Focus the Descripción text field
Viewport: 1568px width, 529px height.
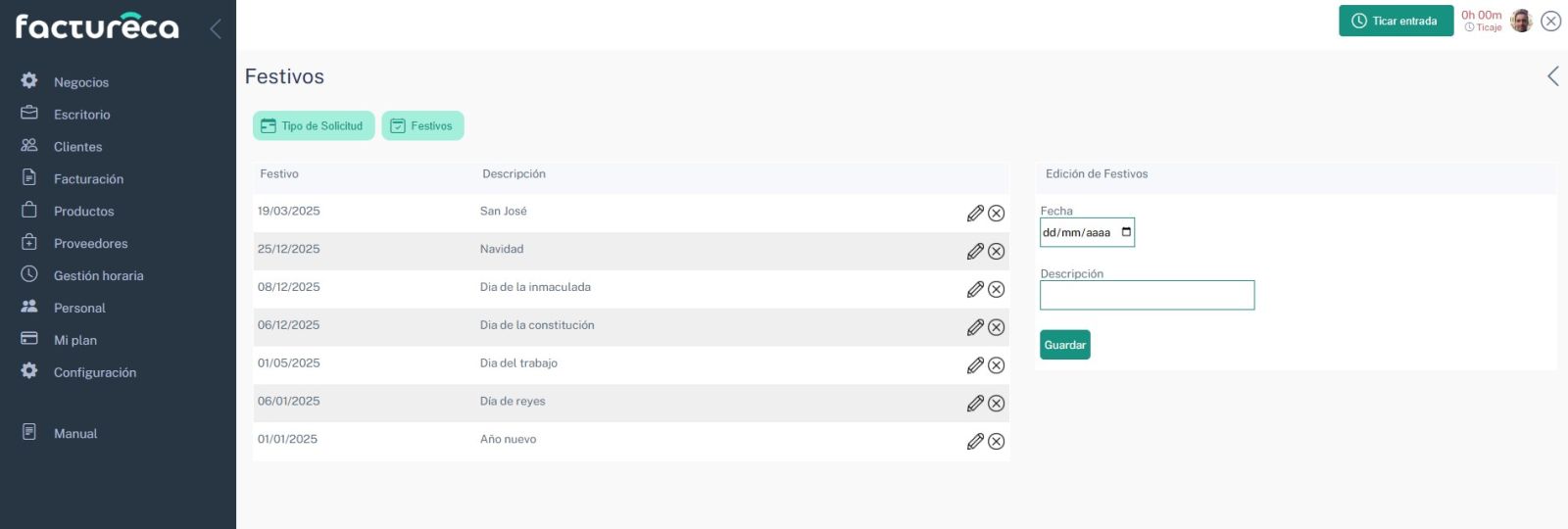click(x=1147, y=296)
